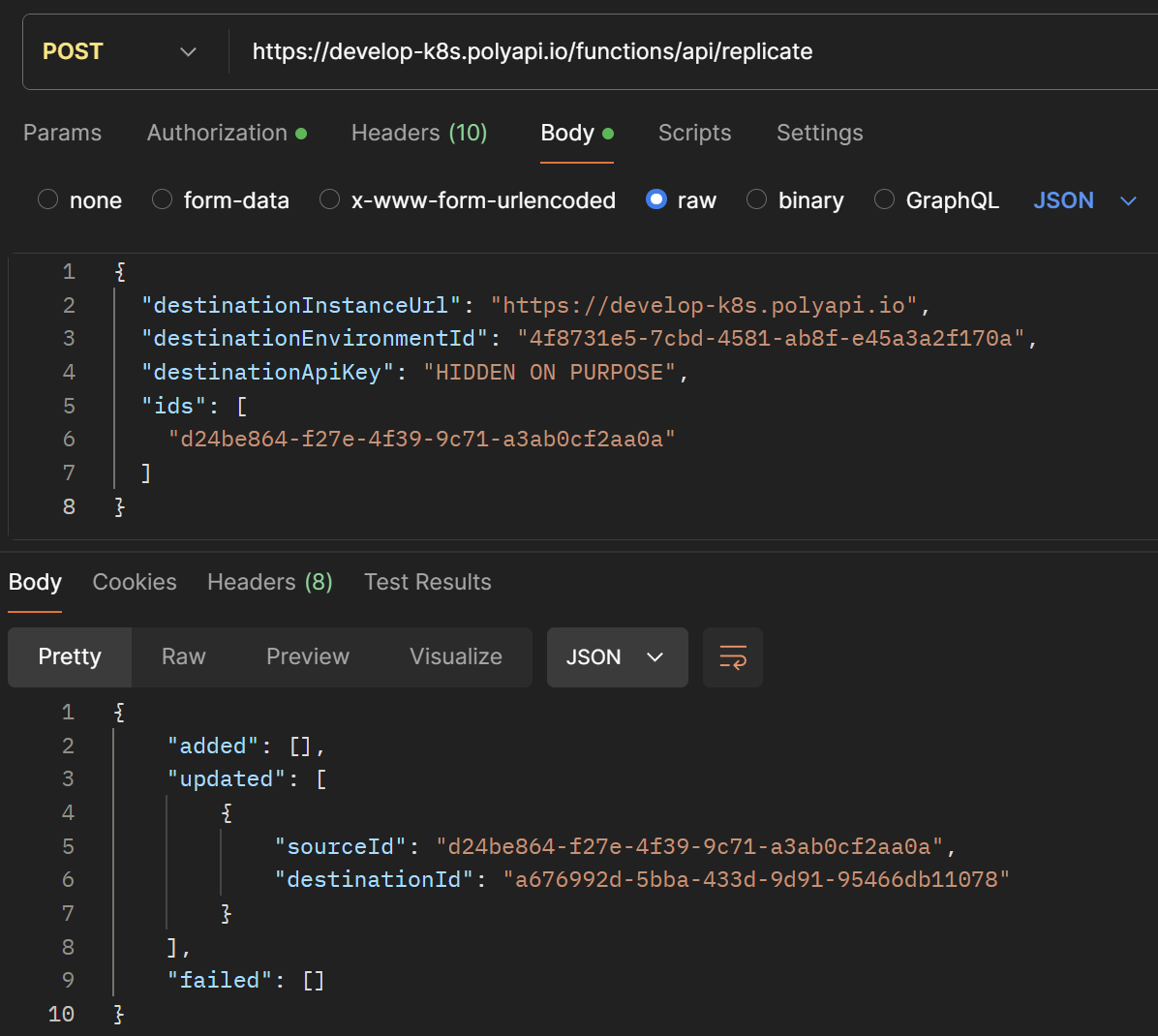Open the response JSON format dropdown

click(x=618, y=656)
